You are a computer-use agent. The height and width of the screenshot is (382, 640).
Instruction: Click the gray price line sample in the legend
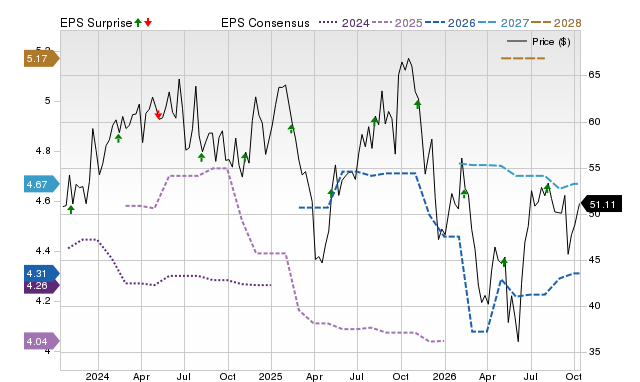tap(517, 42)
